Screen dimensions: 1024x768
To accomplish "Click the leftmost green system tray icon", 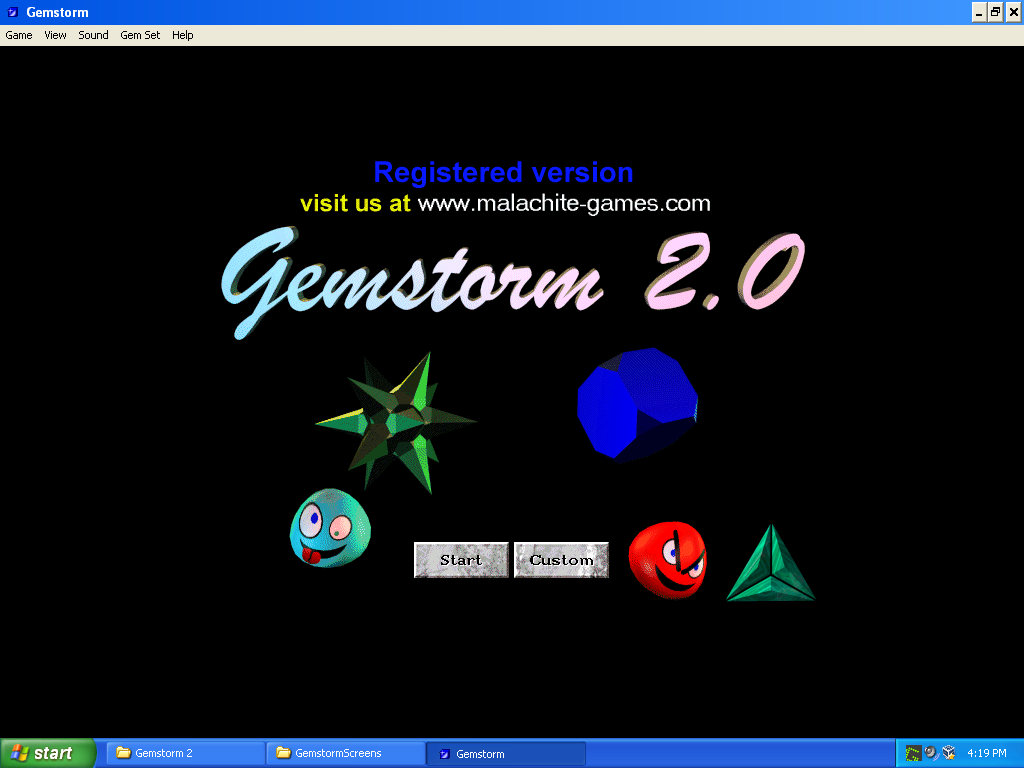I will point(912,753).
